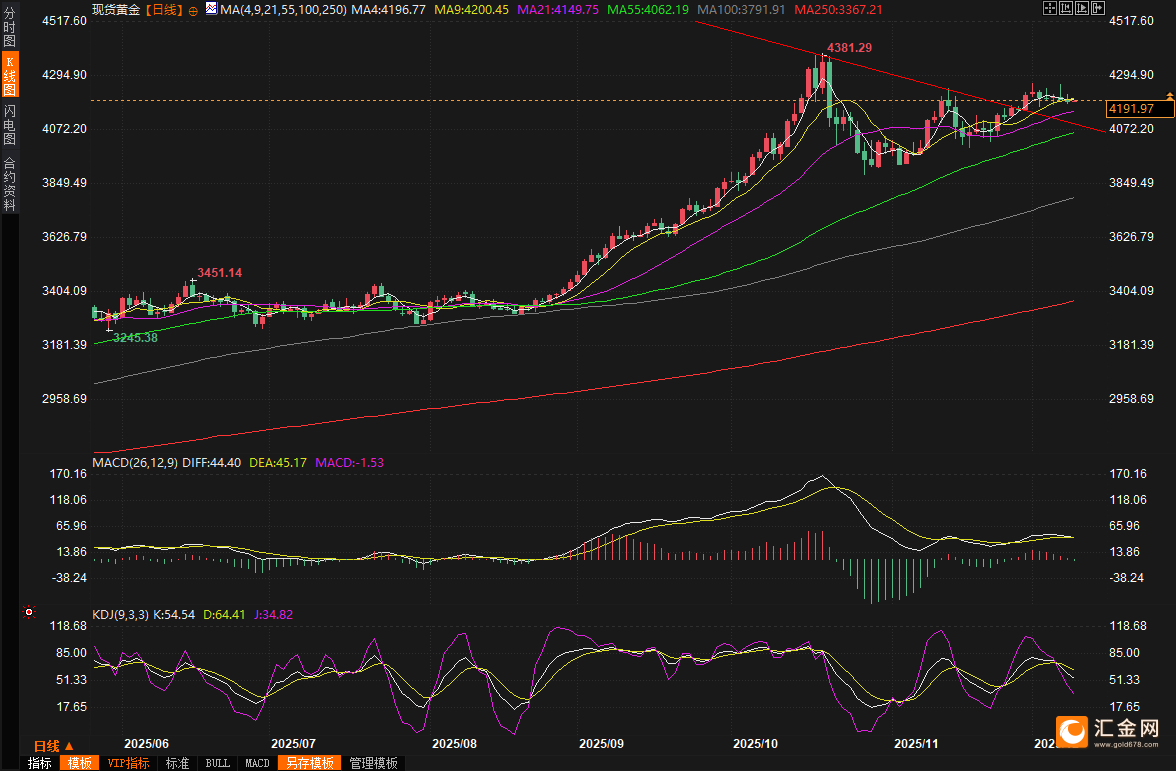This screenshot has width=1176, height=771.
Task: Click the MA9:4200.45 value
Action: (471, 10)
